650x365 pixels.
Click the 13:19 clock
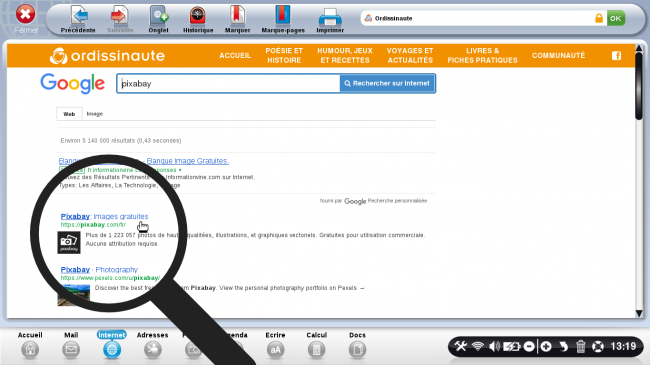pyautogui.click(x=623, y=346)
